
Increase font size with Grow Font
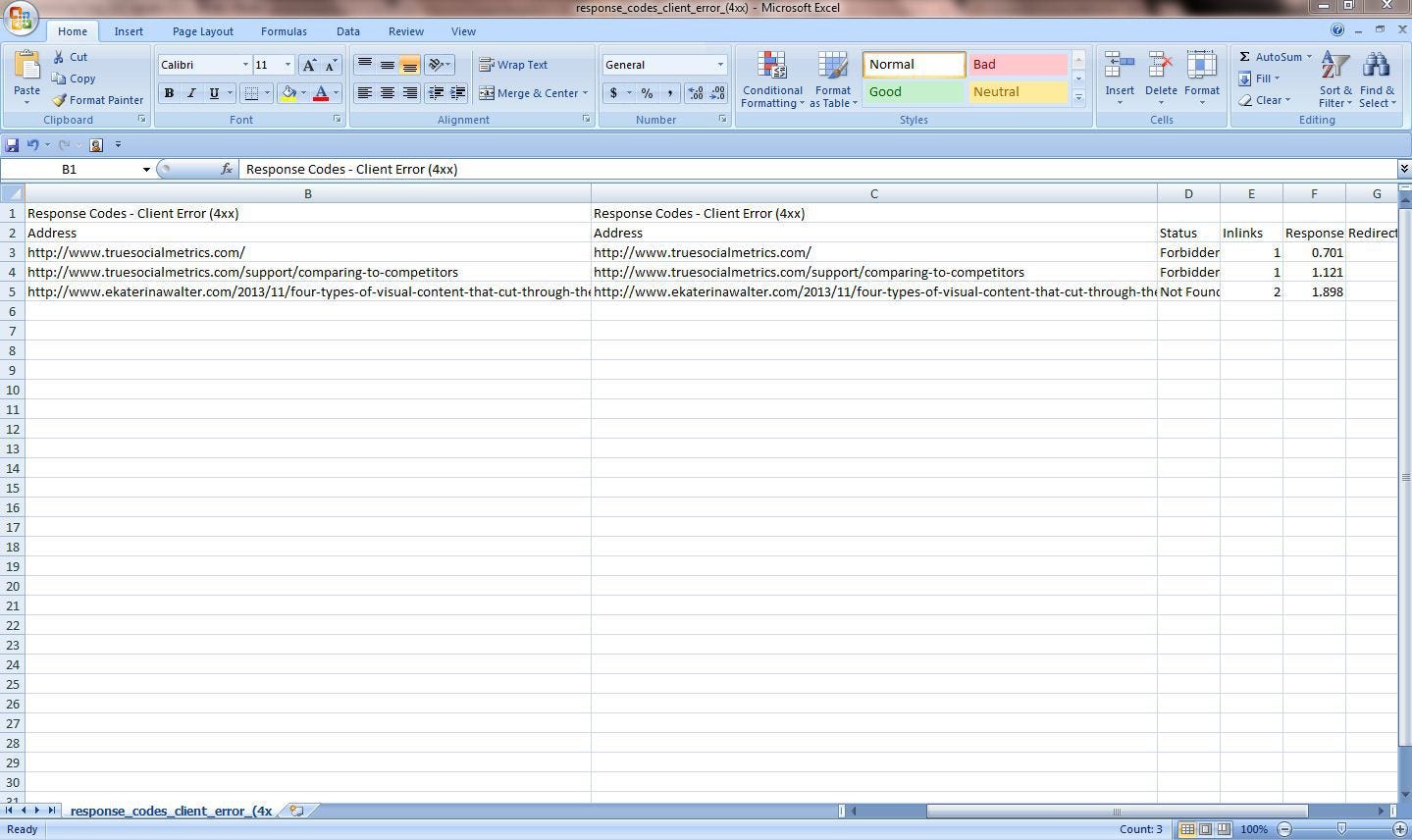click(x=309, y=65)
